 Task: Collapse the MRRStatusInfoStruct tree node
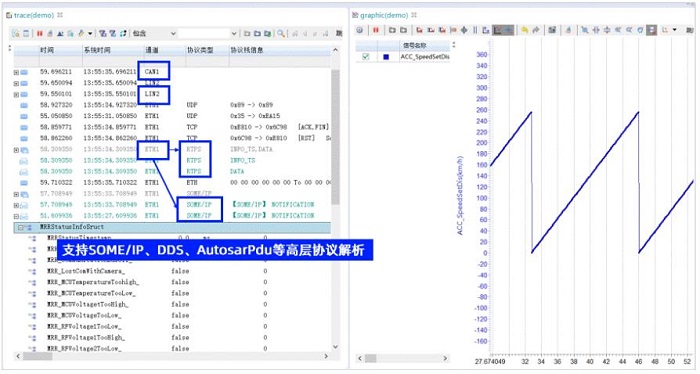[x=20, y=228]
